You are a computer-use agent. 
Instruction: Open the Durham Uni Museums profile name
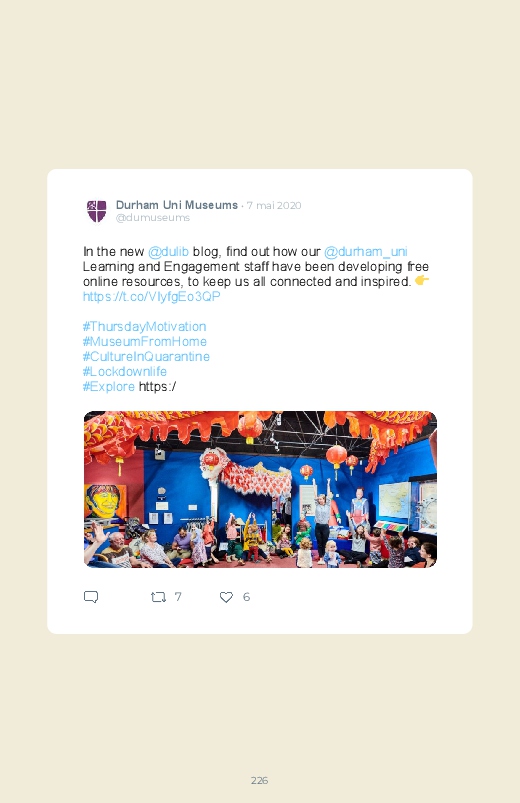pos(177,205)
